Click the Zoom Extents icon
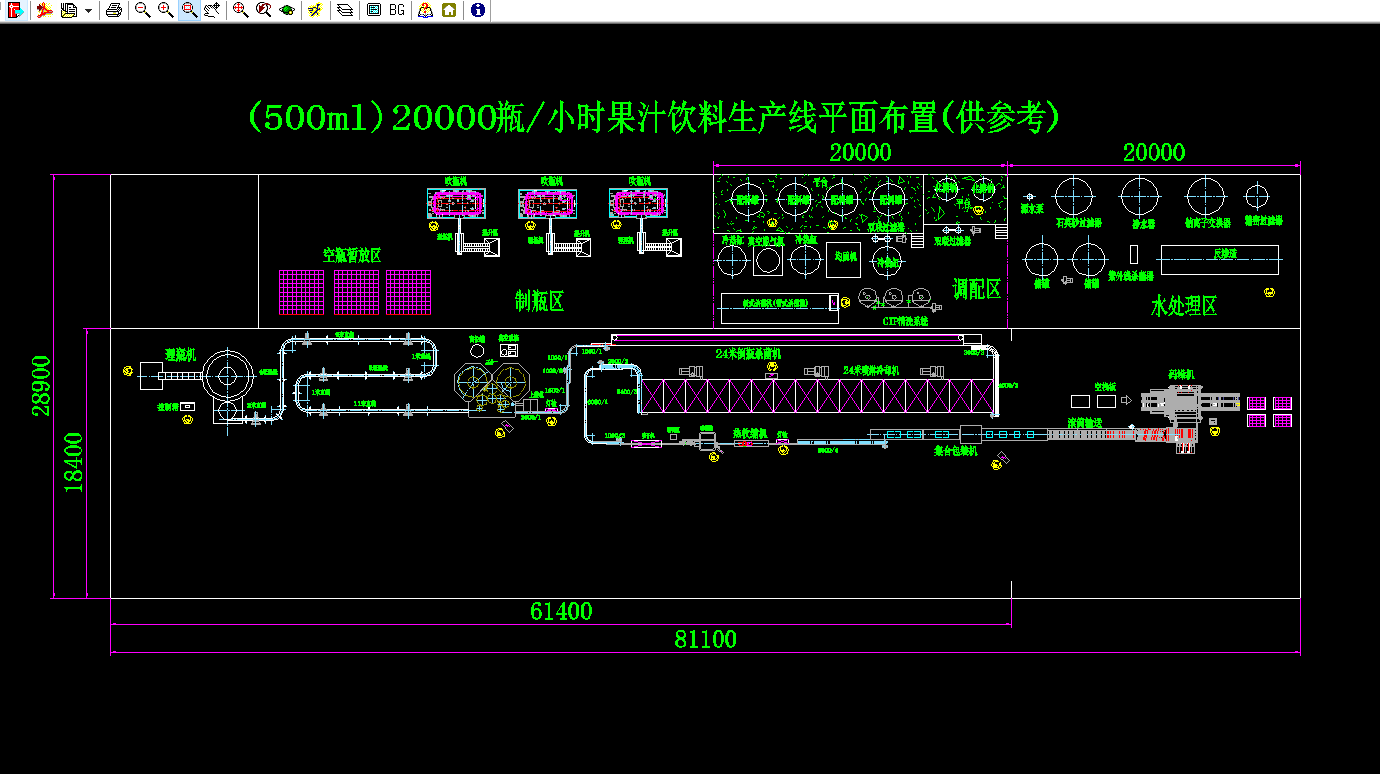Screen dimensions: 1380x774 pos(241,10)
